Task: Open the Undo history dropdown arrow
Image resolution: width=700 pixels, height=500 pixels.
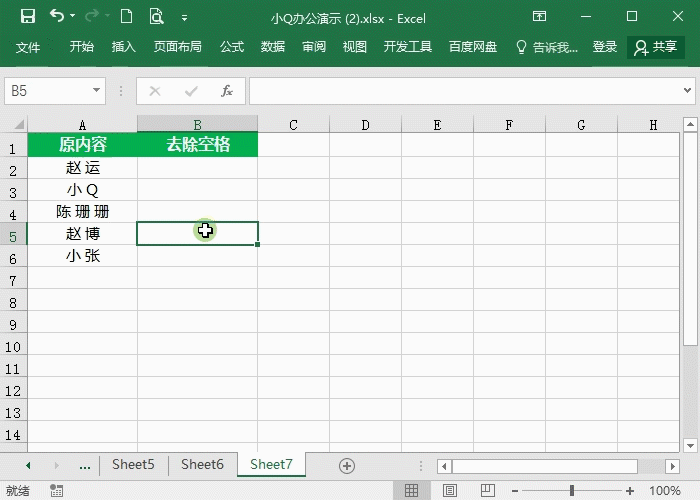Action: coord(72,16)
